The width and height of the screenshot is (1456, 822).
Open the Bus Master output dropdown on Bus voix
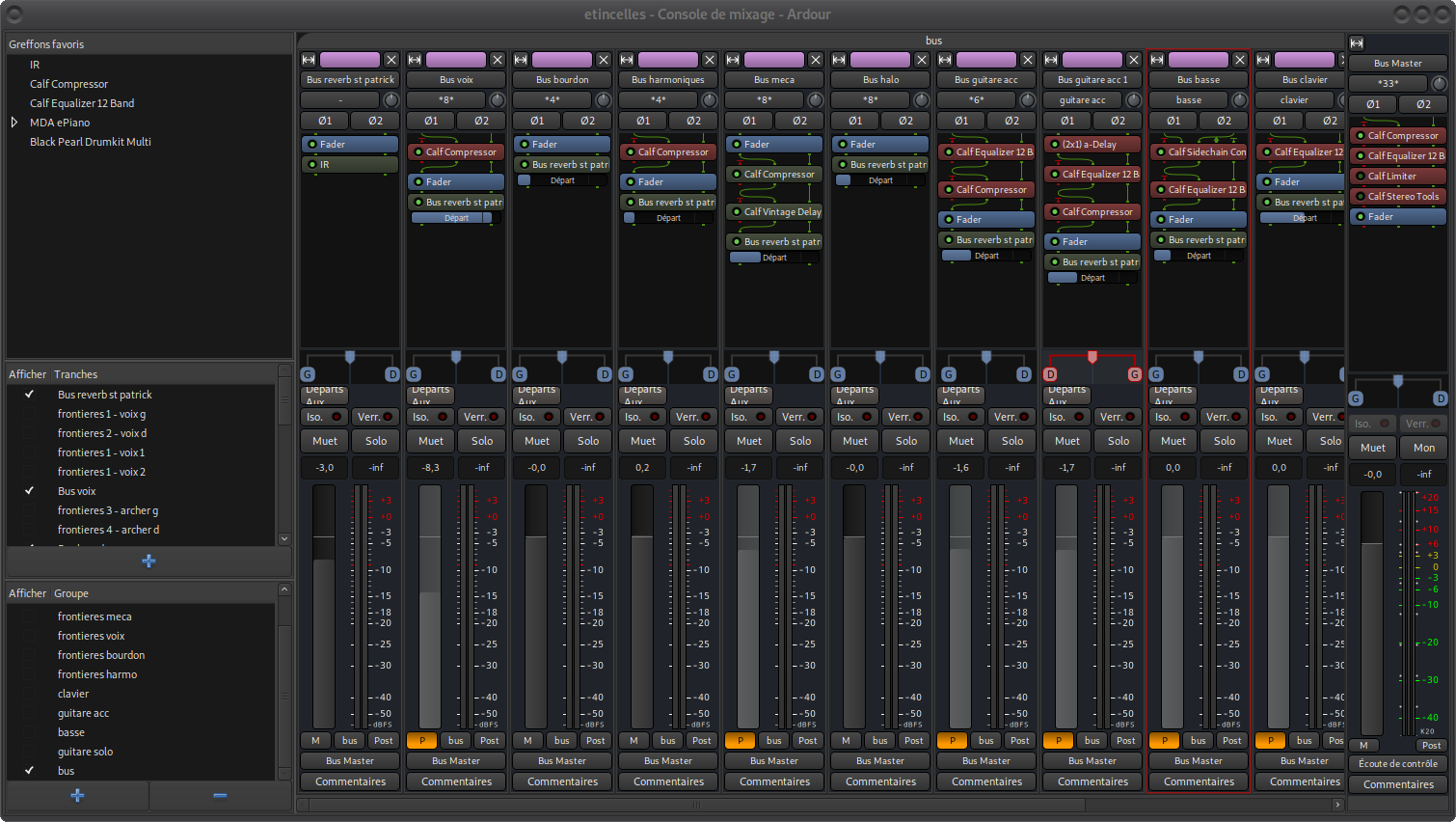tap(456, 760)
